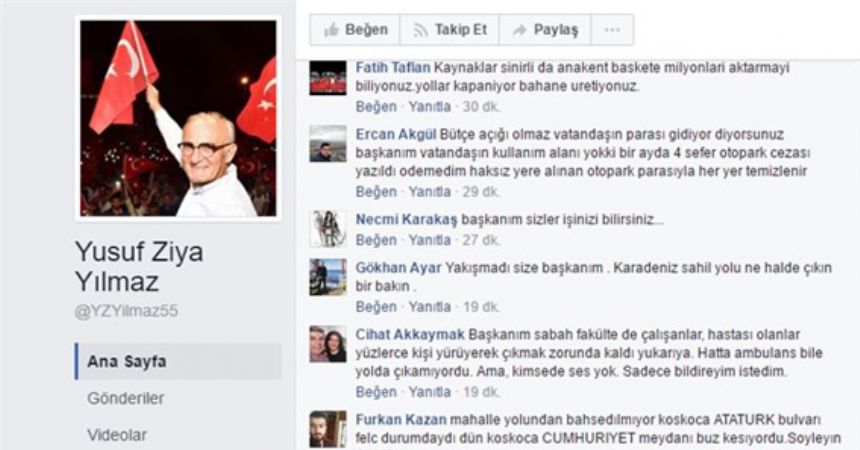The width and height of the screenshot is (860, 450).
Task: Like Fatih Taflan's comment via Beğen
Action: click(x=376, y=106)
